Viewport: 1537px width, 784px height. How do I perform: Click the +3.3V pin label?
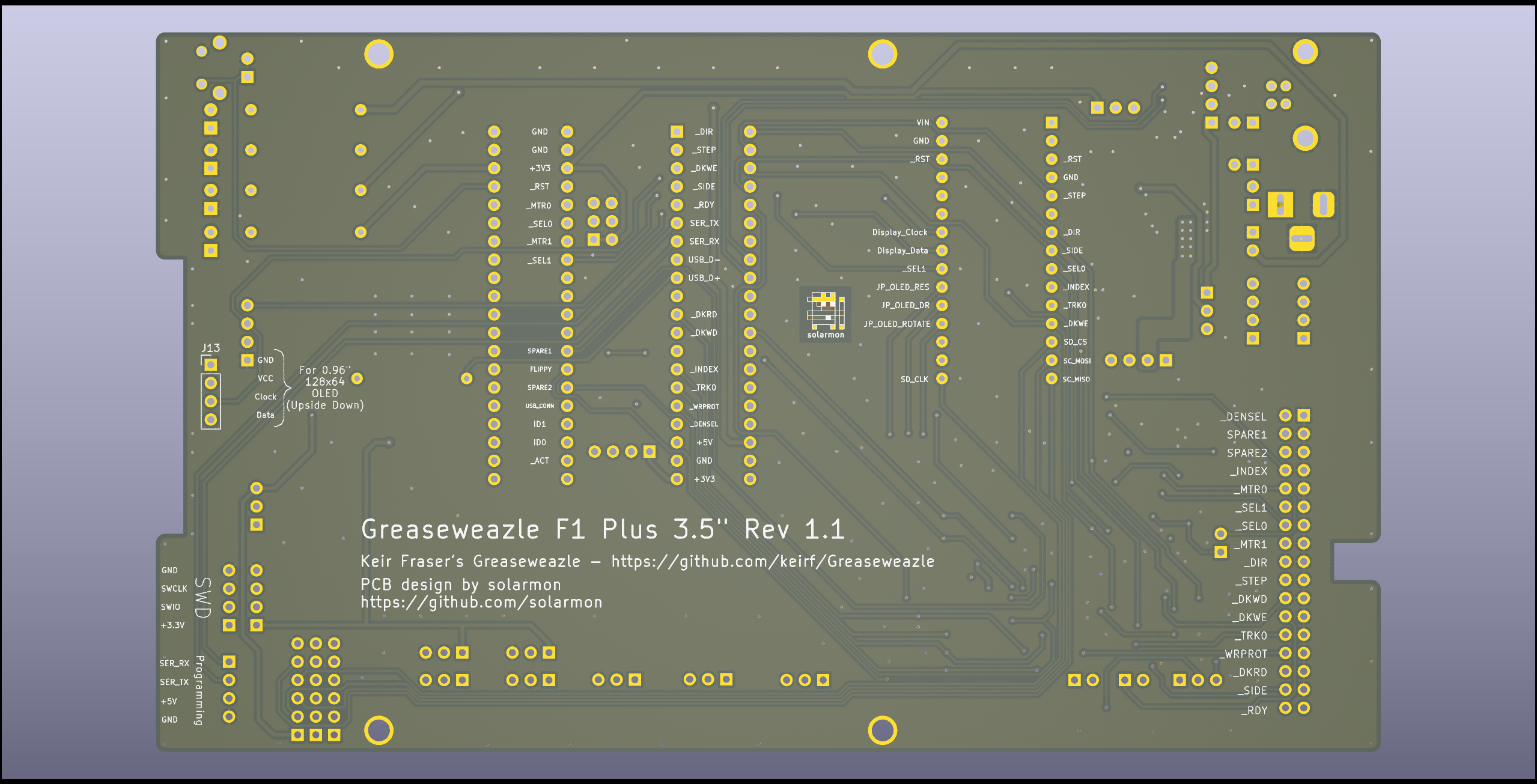click(x=172, y=625)
